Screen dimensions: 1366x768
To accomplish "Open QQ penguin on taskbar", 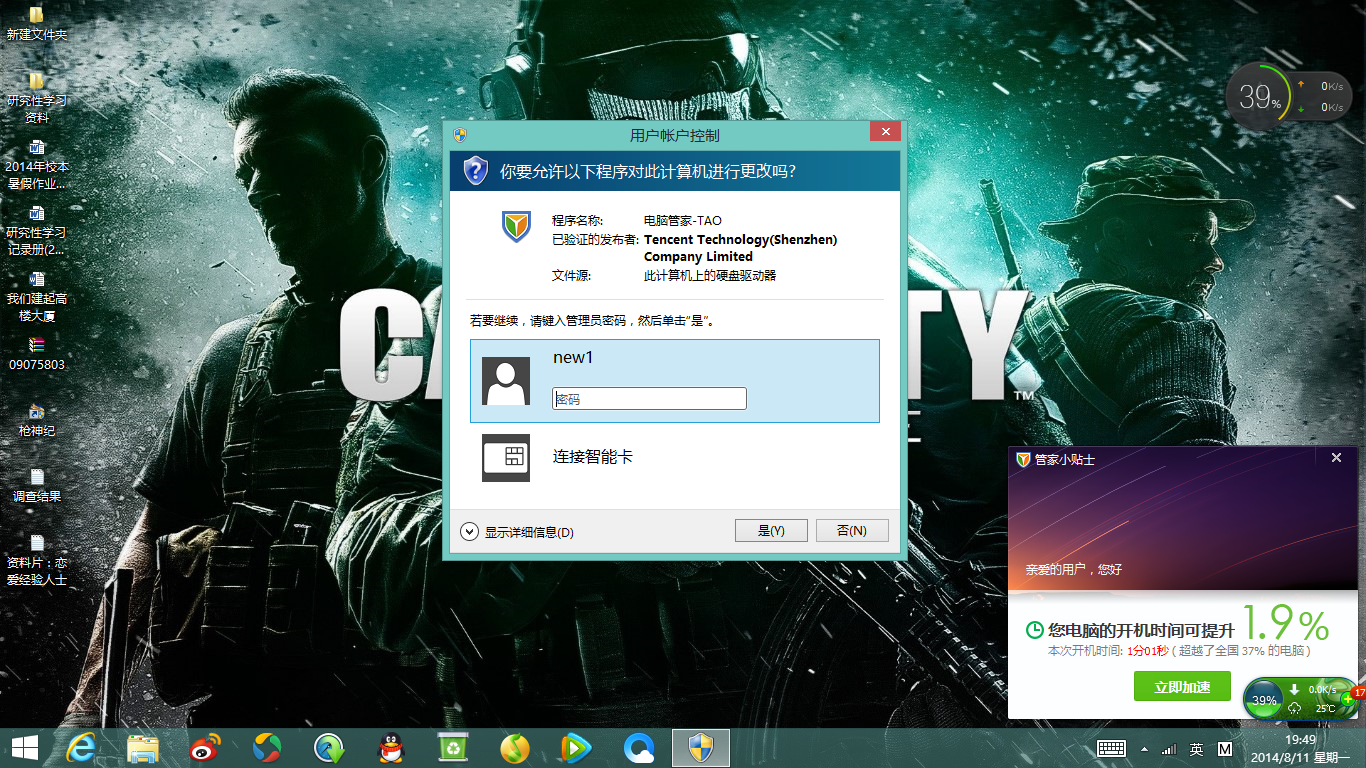I will [x=391, y=747].
